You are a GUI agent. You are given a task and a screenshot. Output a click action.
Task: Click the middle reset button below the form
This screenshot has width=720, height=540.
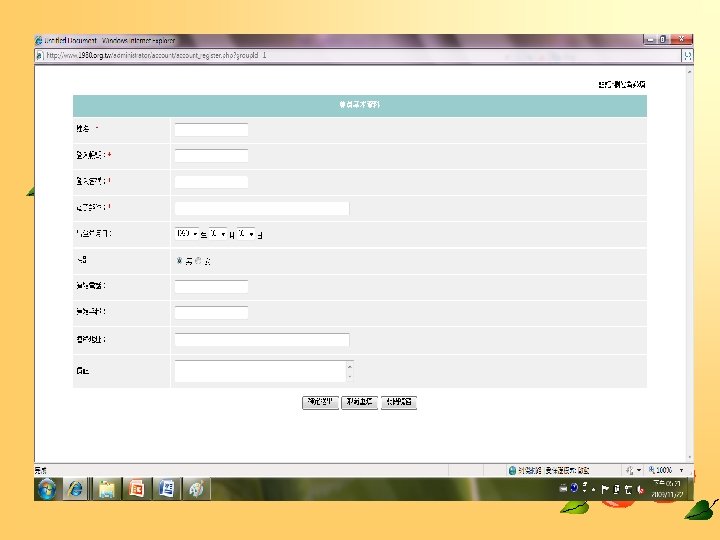coord(360,402)
